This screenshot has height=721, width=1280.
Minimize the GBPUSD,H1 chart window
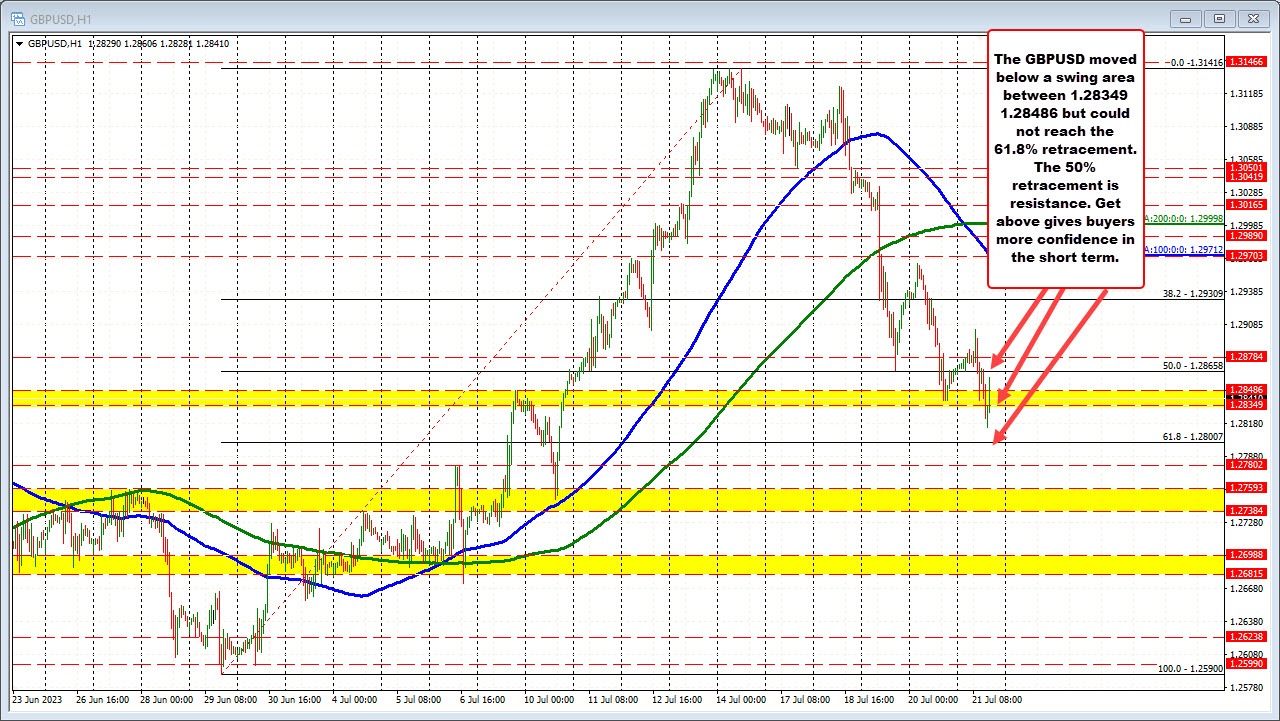tap(1186, 17)
